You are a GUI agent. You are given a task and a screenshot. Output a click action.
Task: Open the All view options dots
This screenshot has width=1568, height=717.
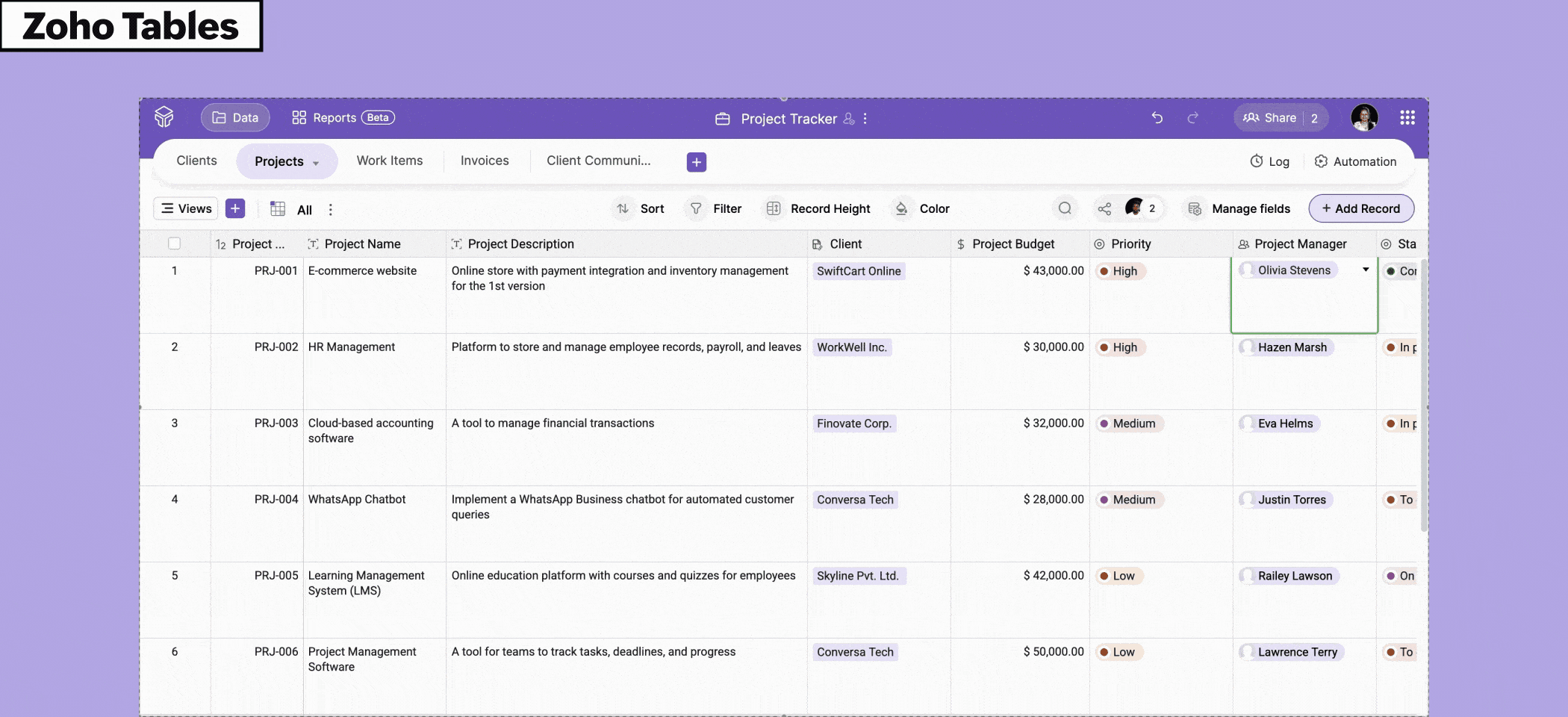[x=331, y=210]
